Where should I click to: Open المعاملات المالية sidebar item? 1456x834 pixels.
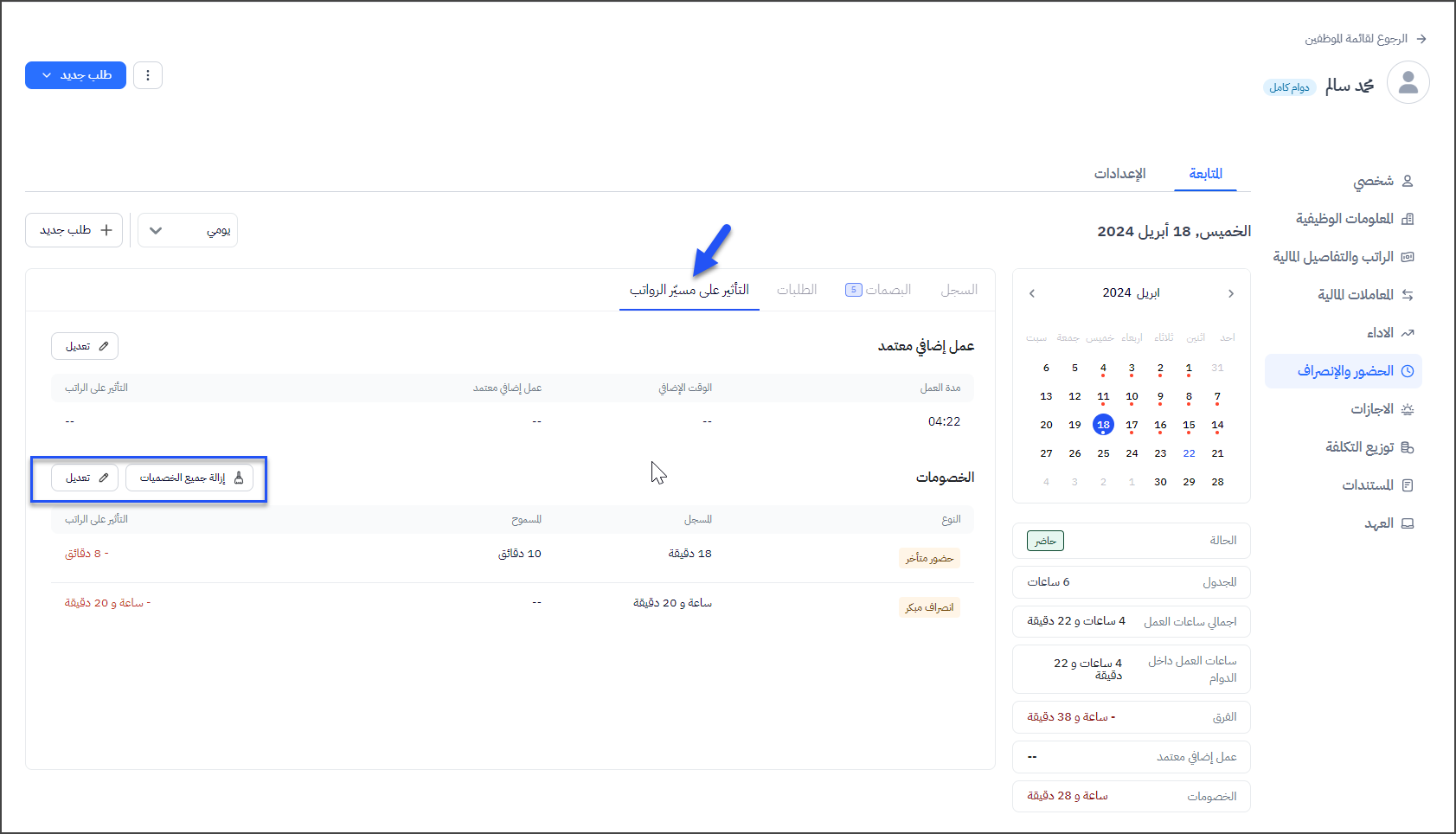coord(1355,295)
